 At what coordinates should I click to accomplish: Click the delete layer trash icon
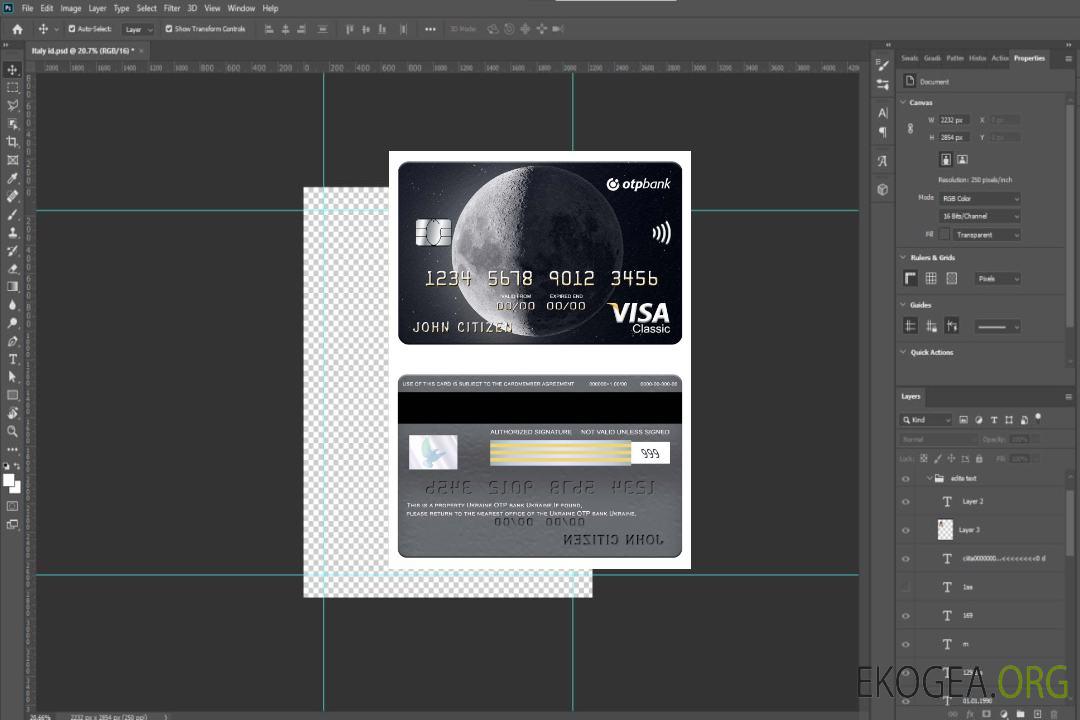point(1054,714)
